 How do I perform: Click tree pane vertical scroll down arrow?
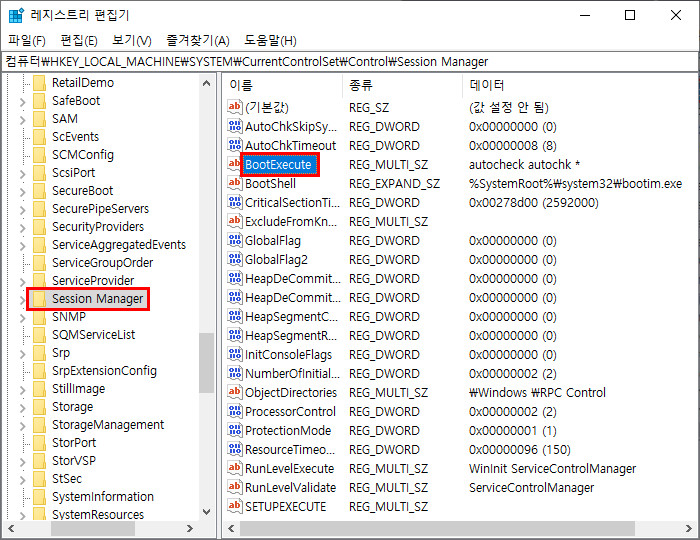pos(206,512)
